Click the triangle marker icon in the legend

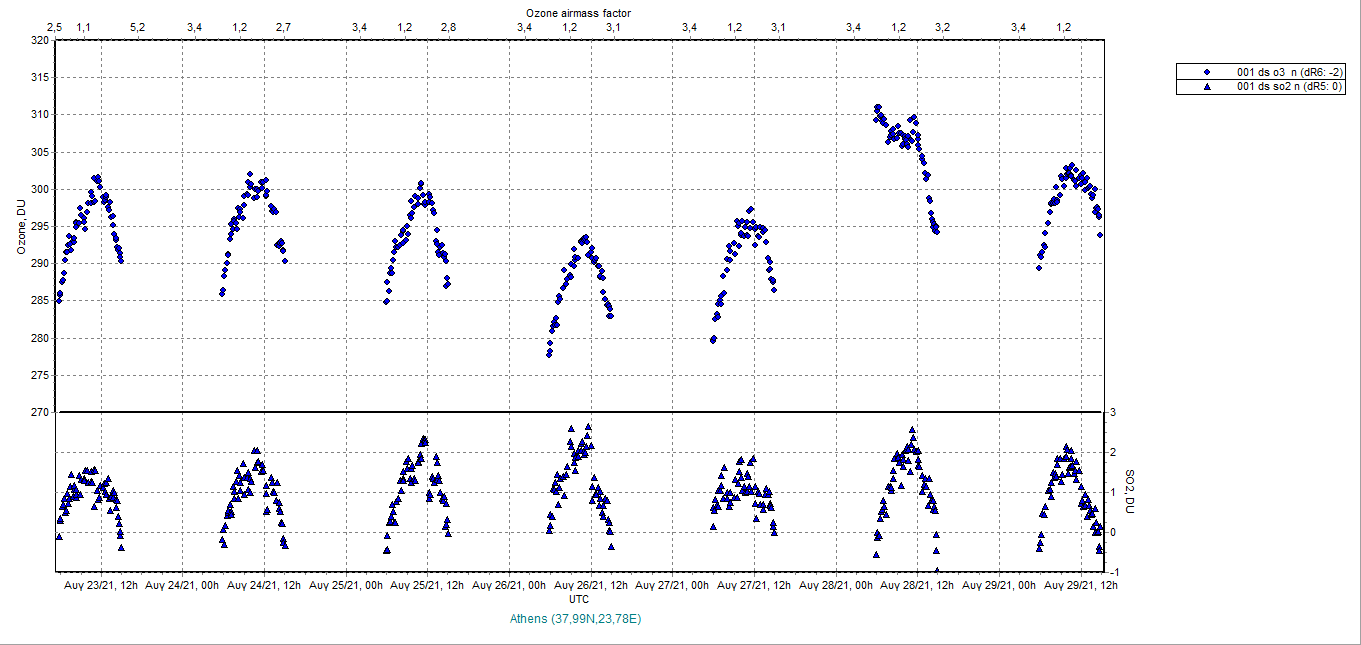[x=1207, y=87]
